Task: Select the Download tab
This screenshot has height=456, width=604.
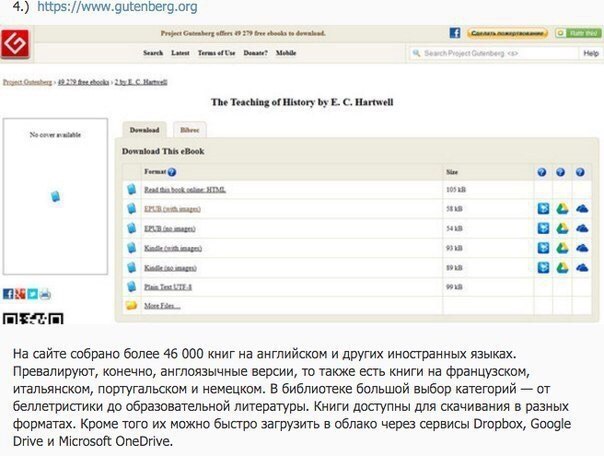Action: point(144,130)
